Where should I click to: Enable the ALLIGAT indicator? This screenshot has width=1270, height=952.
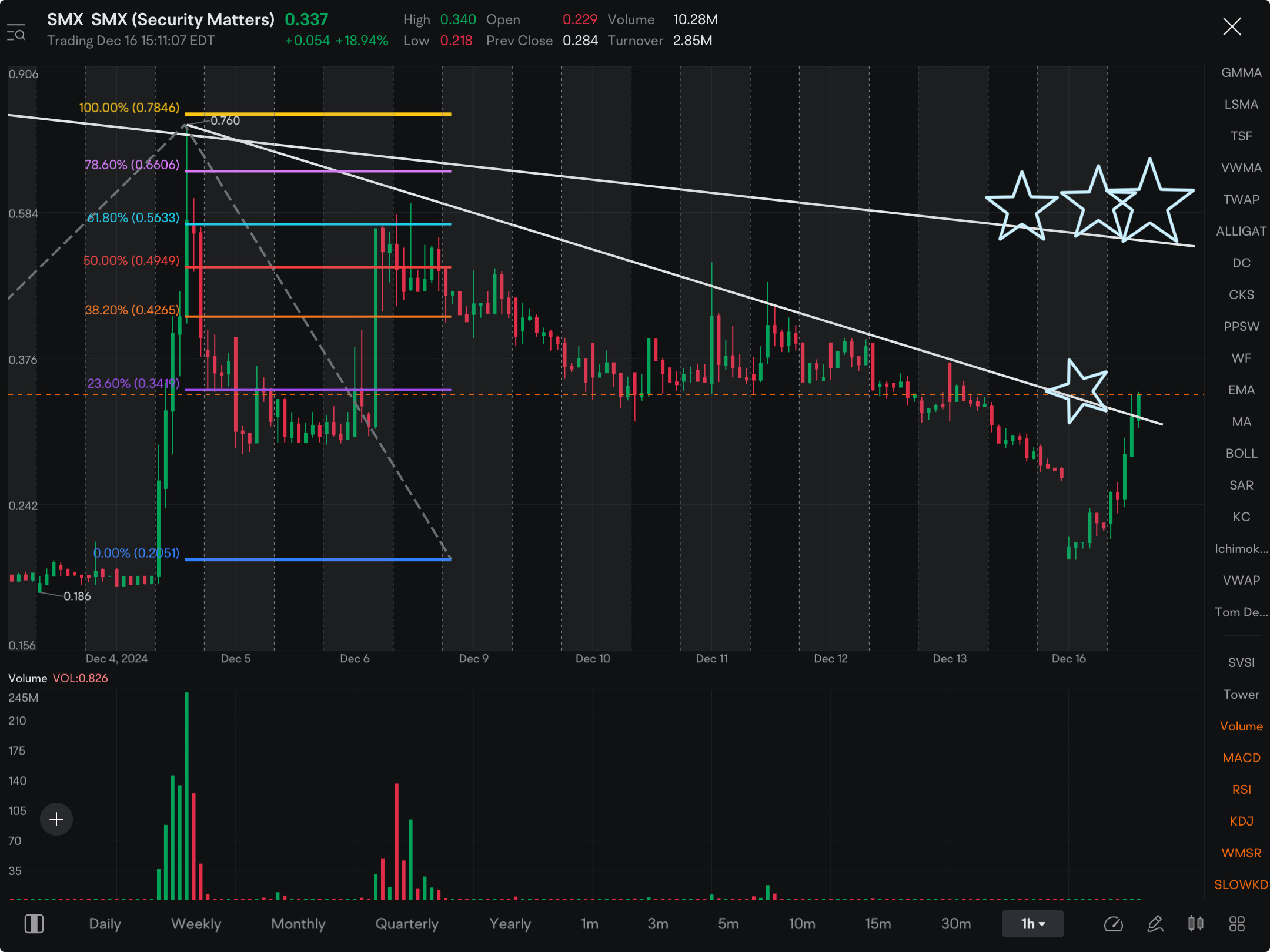pyautogui.click(x=1241, y=232)
